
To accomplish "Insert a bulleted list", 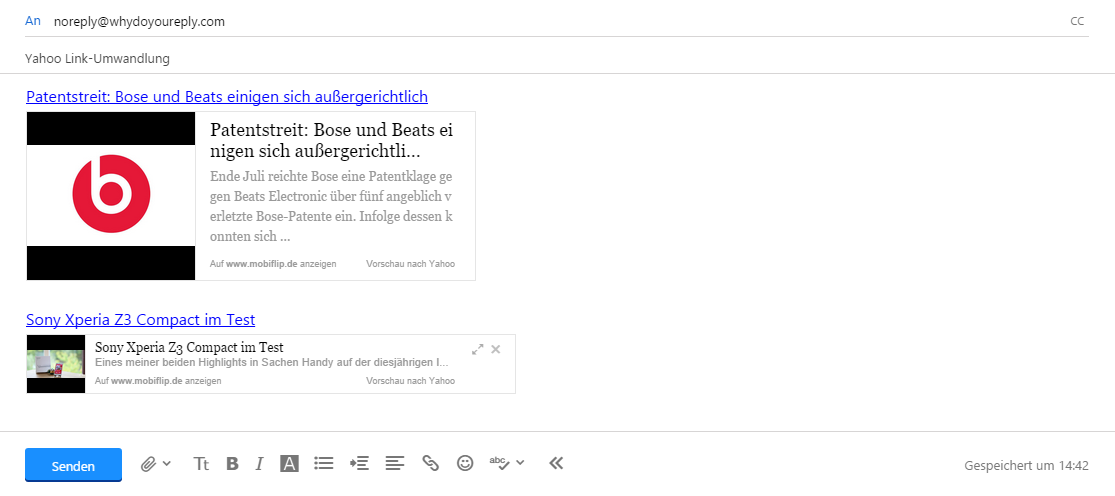I will click(x=324, y=464).
